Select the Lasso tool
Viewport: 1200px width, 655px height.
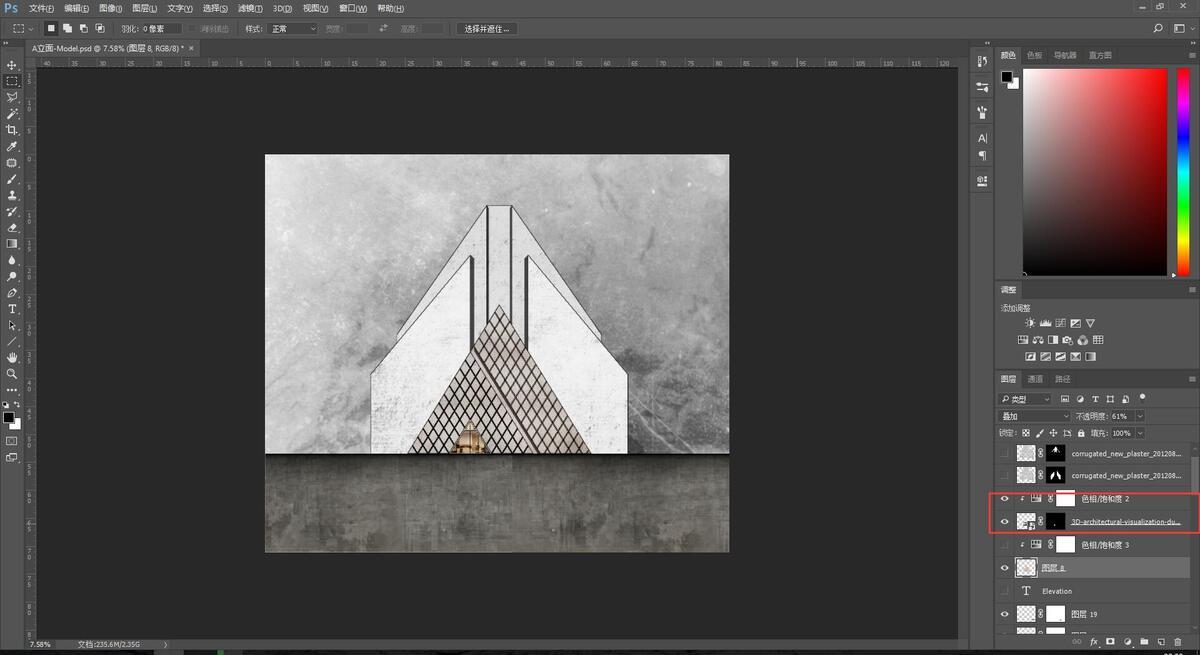coord(12,97)
